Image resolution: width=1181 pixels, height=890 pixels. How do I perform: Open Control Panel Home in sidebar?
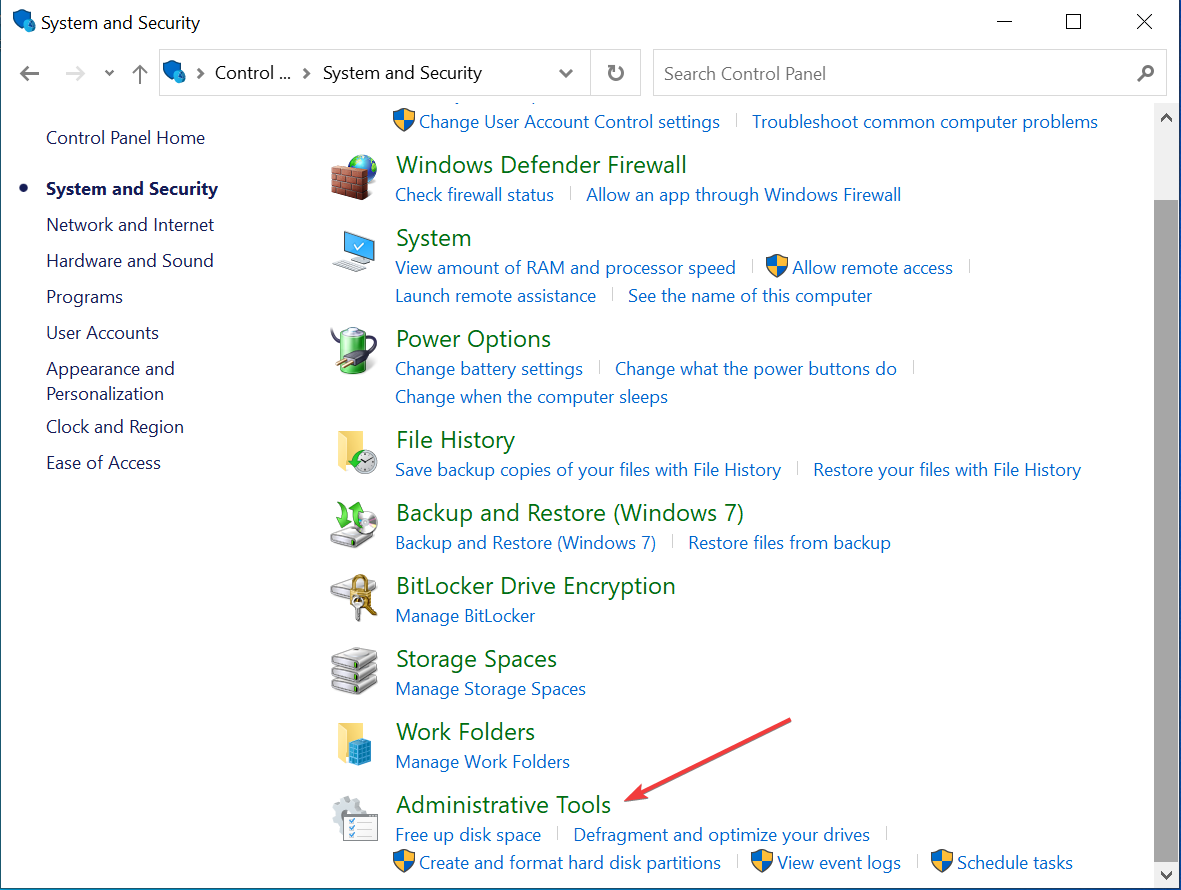125,138
